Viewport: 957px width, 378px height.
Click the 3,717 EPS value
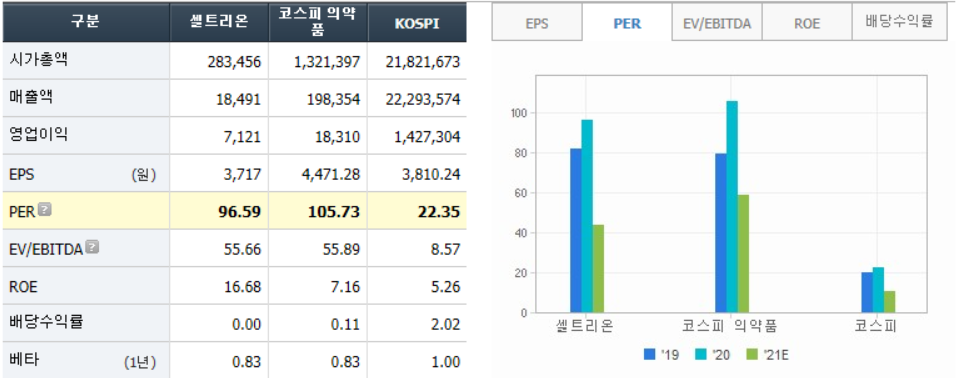pyautogui.click(x=242, y=175)
